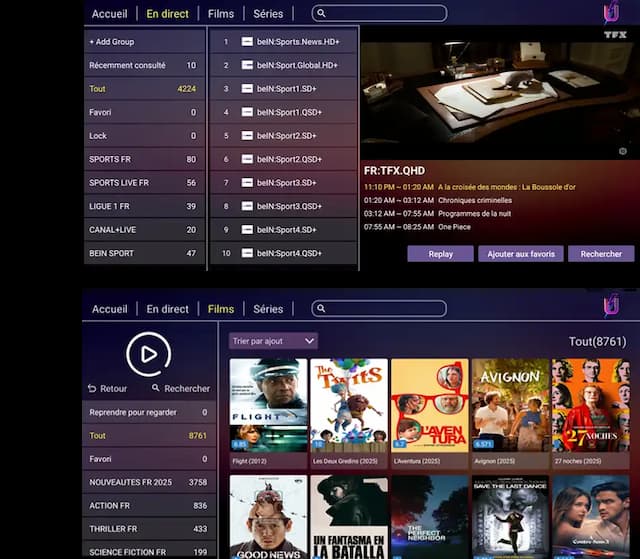Select the SPORTS LIVE FR group

pos(144,183)
